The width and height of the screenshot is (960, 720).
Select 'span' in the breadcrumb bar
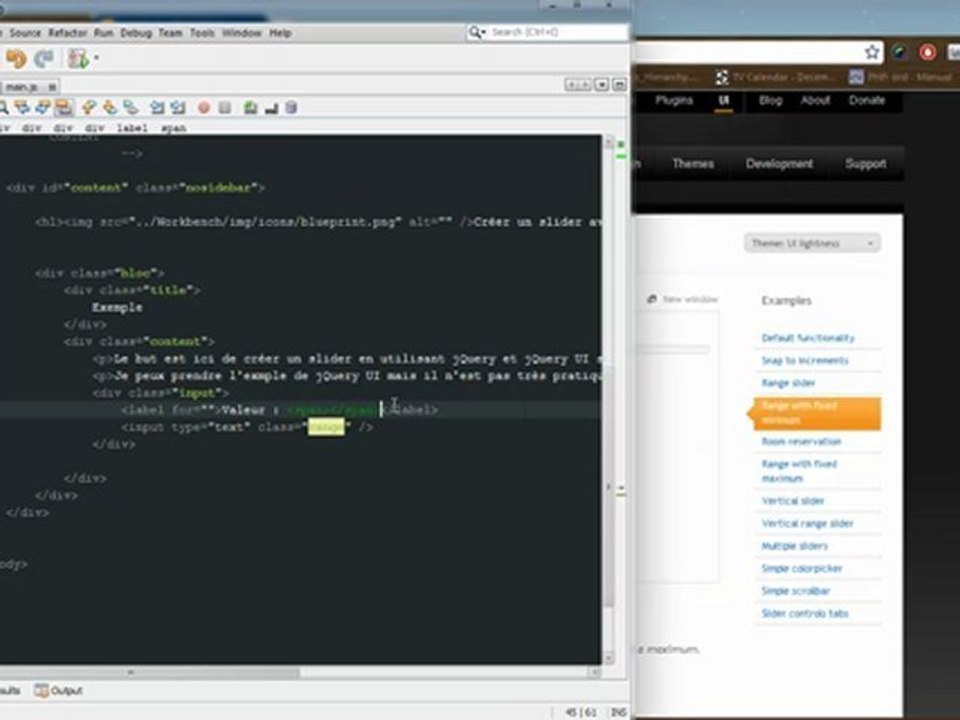(x=173, y=128)
